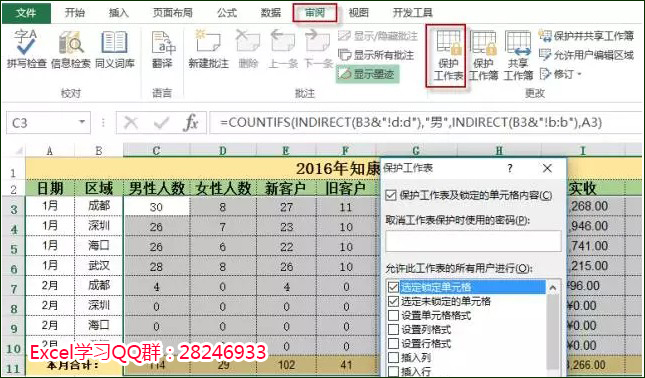Close the 保护工作表 dialog
Image resolution: width=645 pixels, height=378 pixels.
coord(547,168)
